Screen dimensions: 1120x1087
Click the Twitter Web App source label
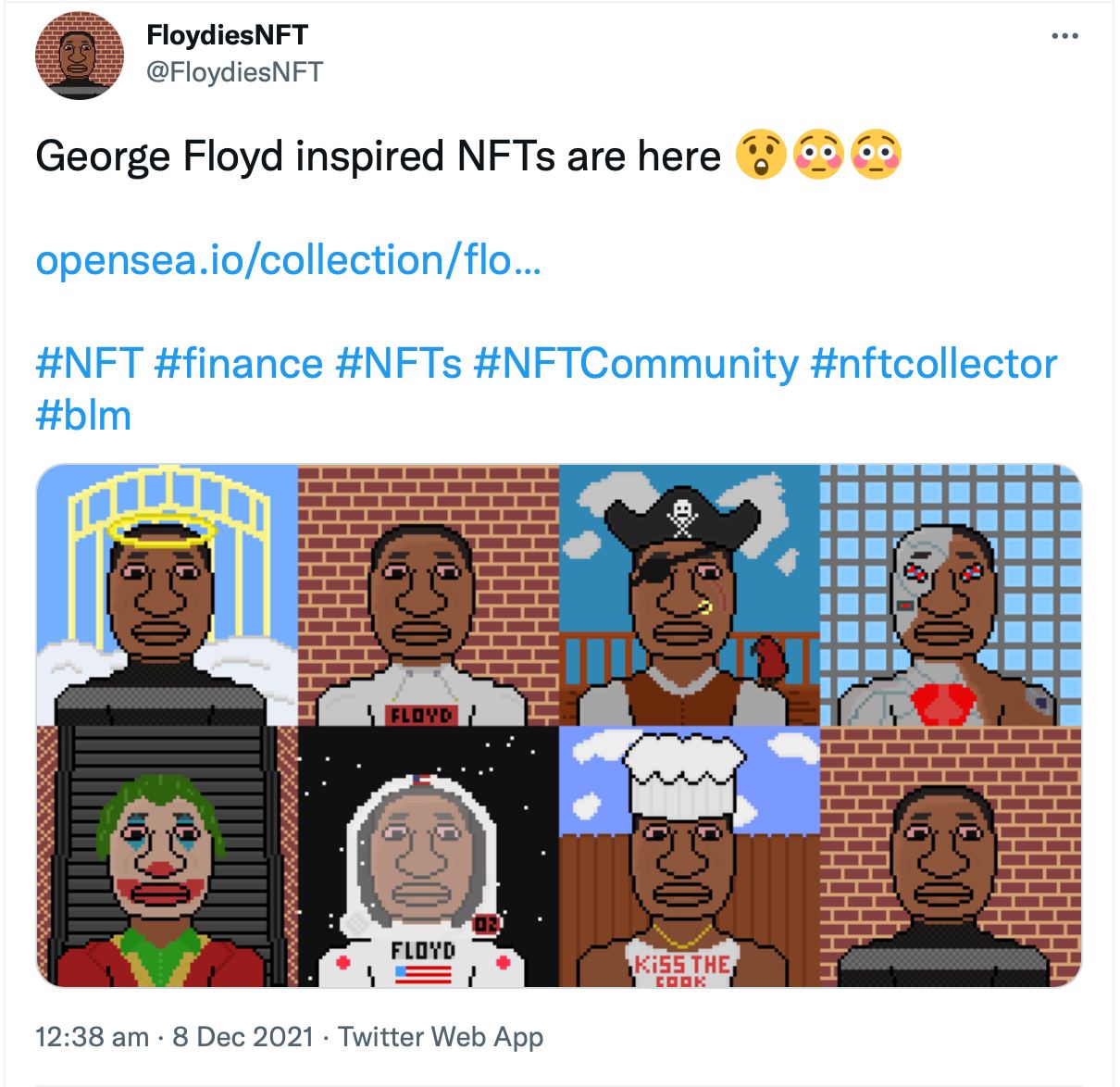[441, 1036]
